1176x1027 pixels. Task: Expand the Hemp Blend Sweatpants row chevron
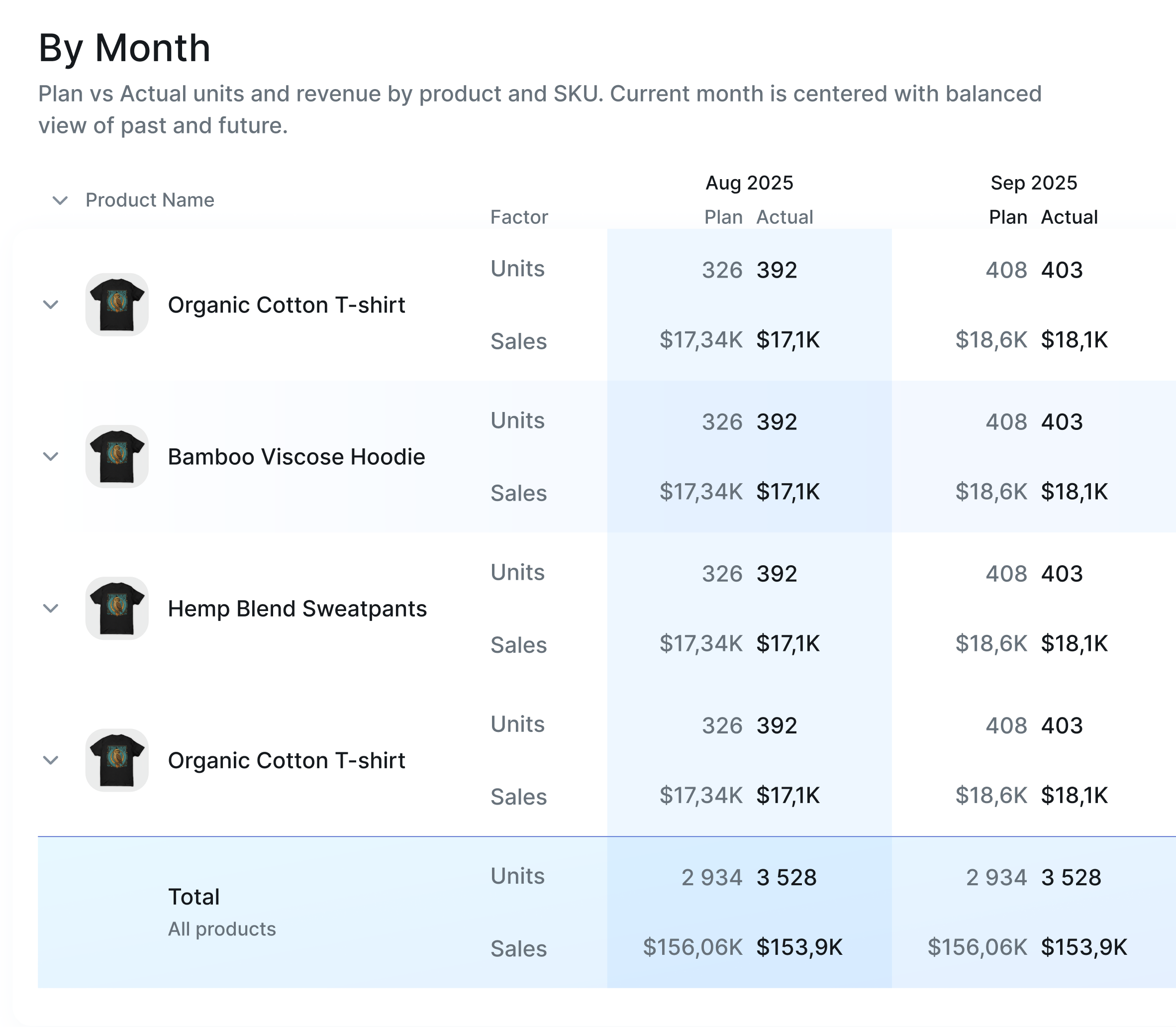[51, 609]
